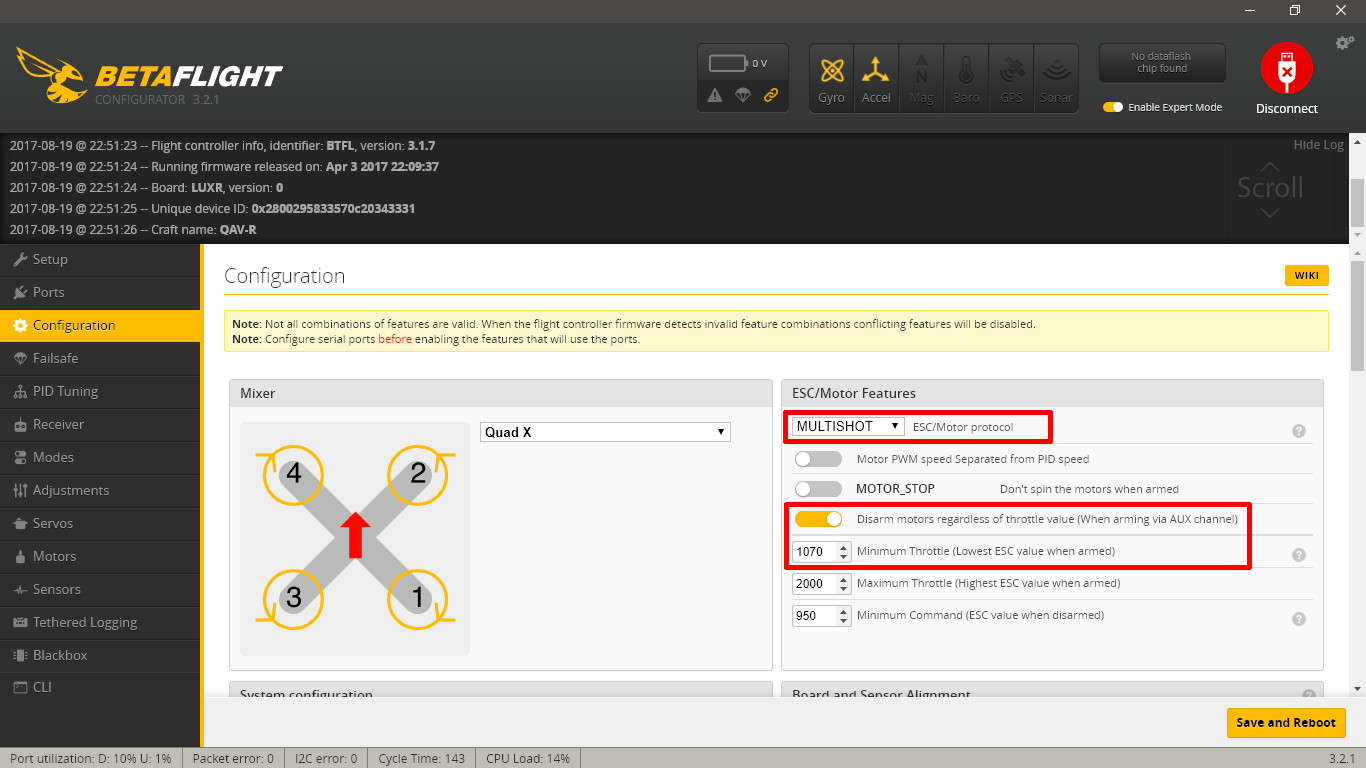Click Cycle Time: 143 in status bar

[x=421, y=758]
